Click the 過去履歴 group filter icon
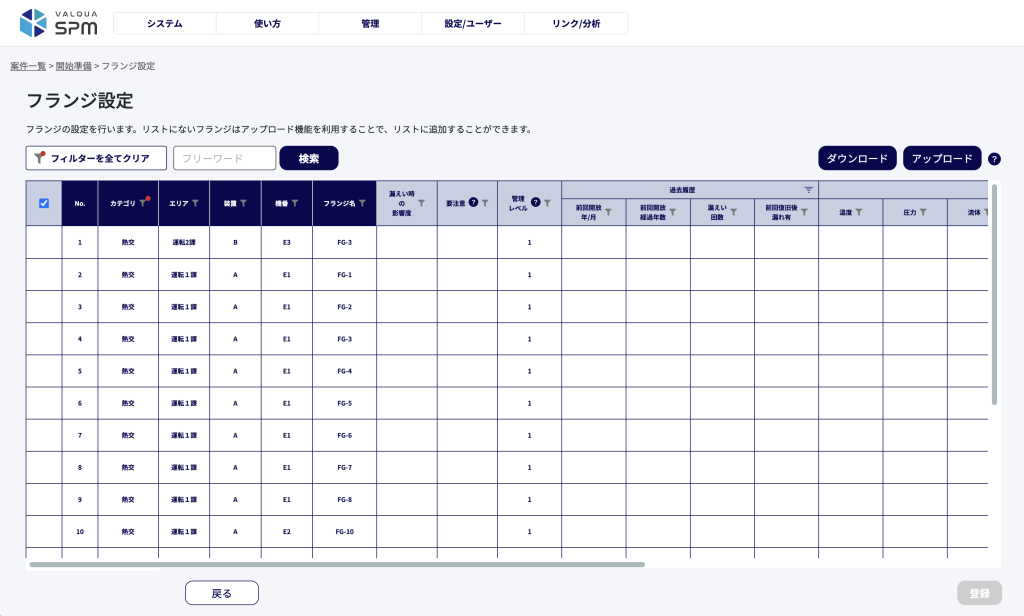1024x616 pixels. (808, 190)
